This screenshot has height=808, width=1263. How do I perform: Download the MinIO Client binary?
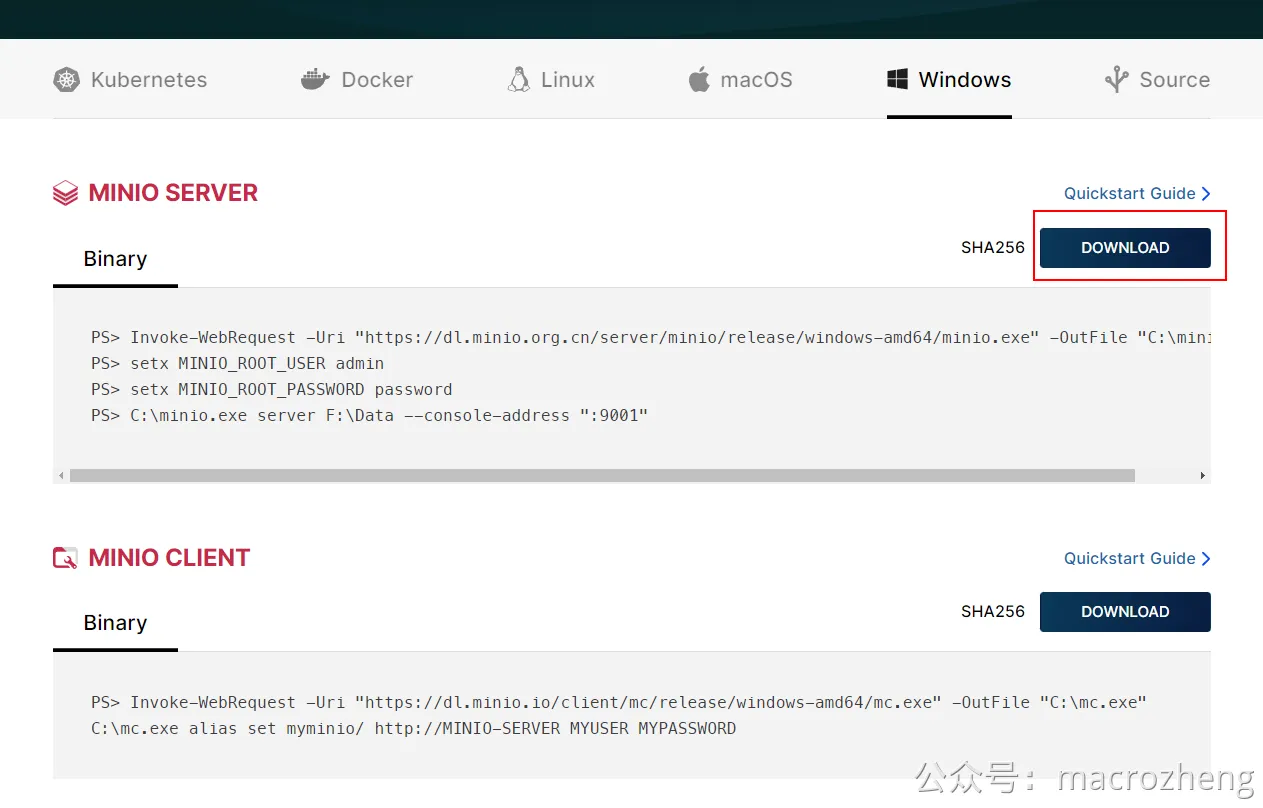pyautogui.click(x=1125, y=612)
